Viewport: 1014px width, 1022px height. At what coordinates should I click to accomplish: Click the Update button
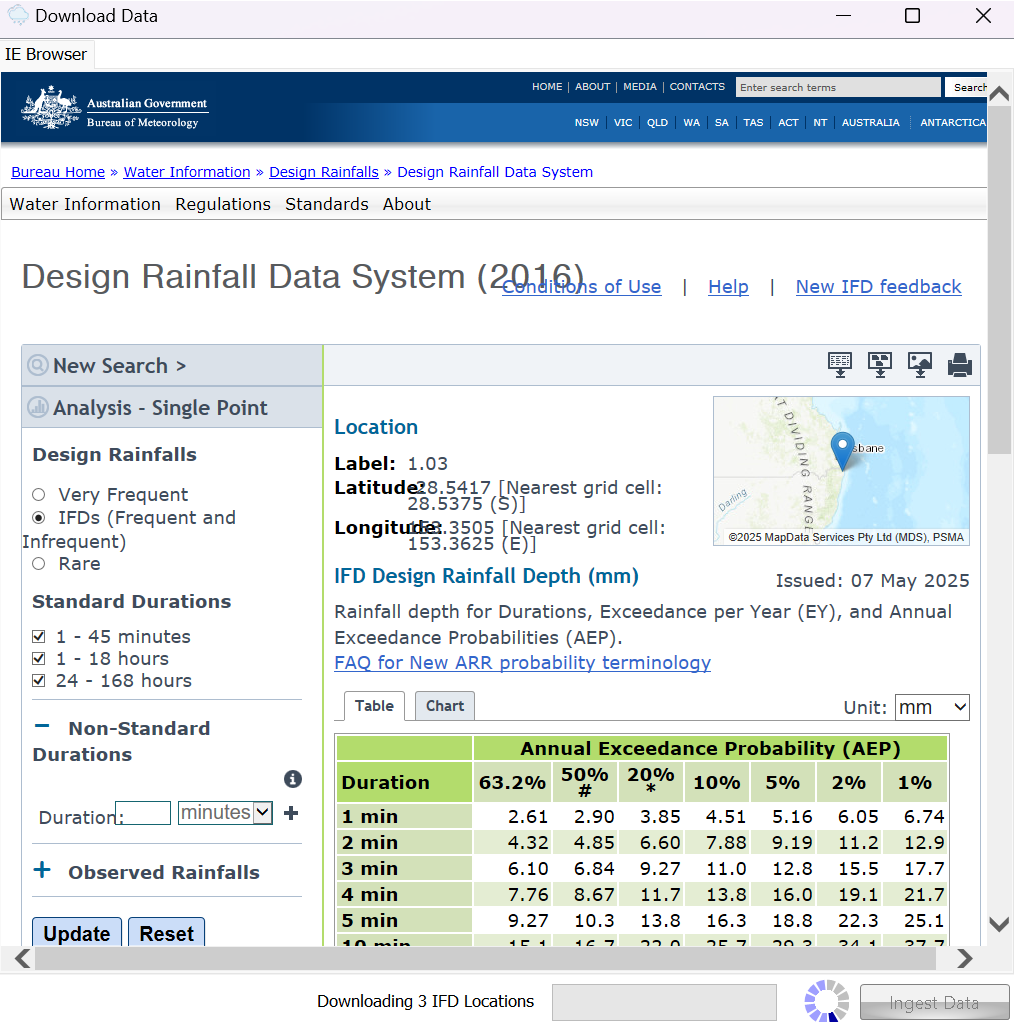pos(76,933)
